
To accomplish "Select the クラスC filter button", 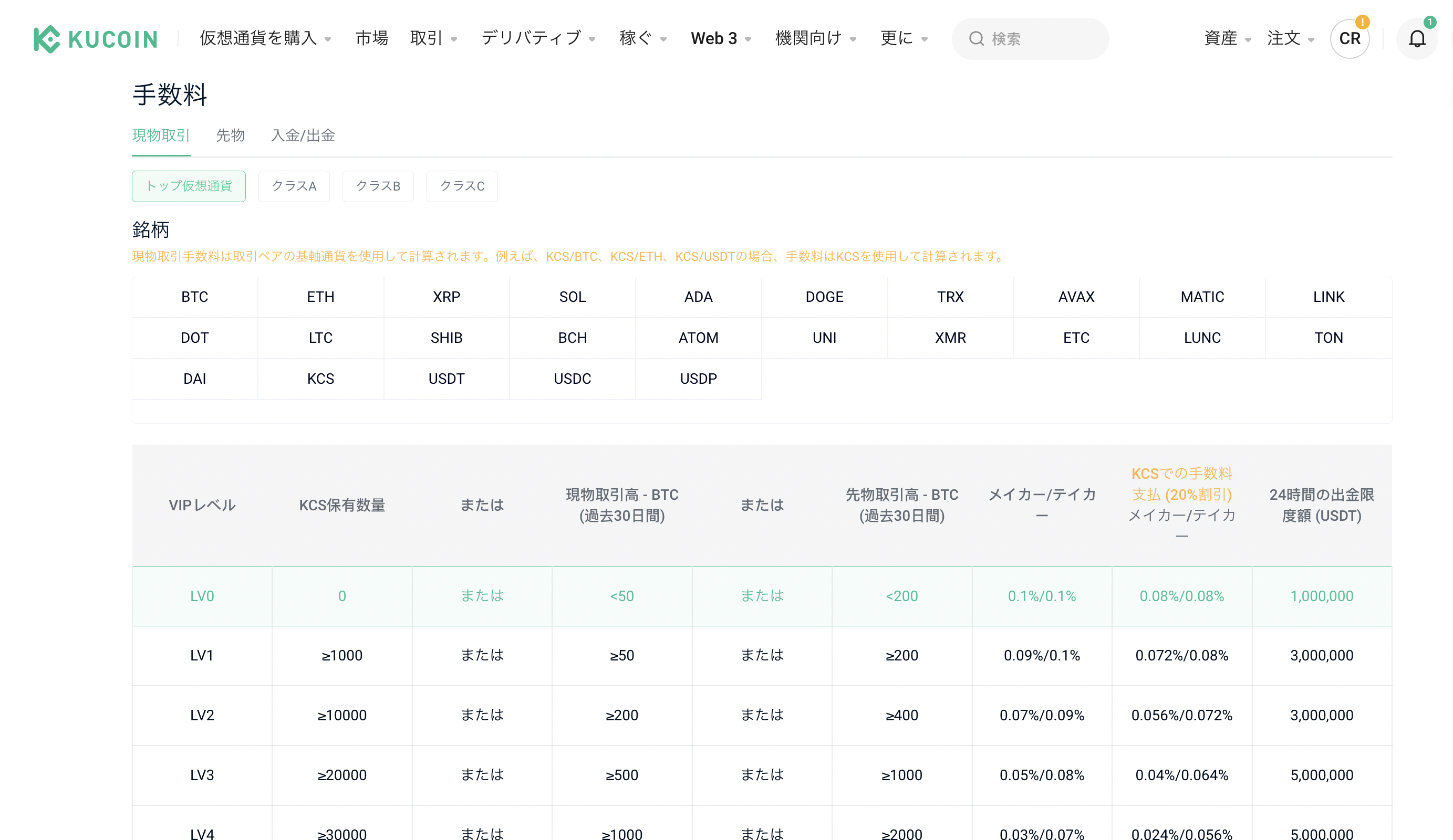I will pos(462,186).
